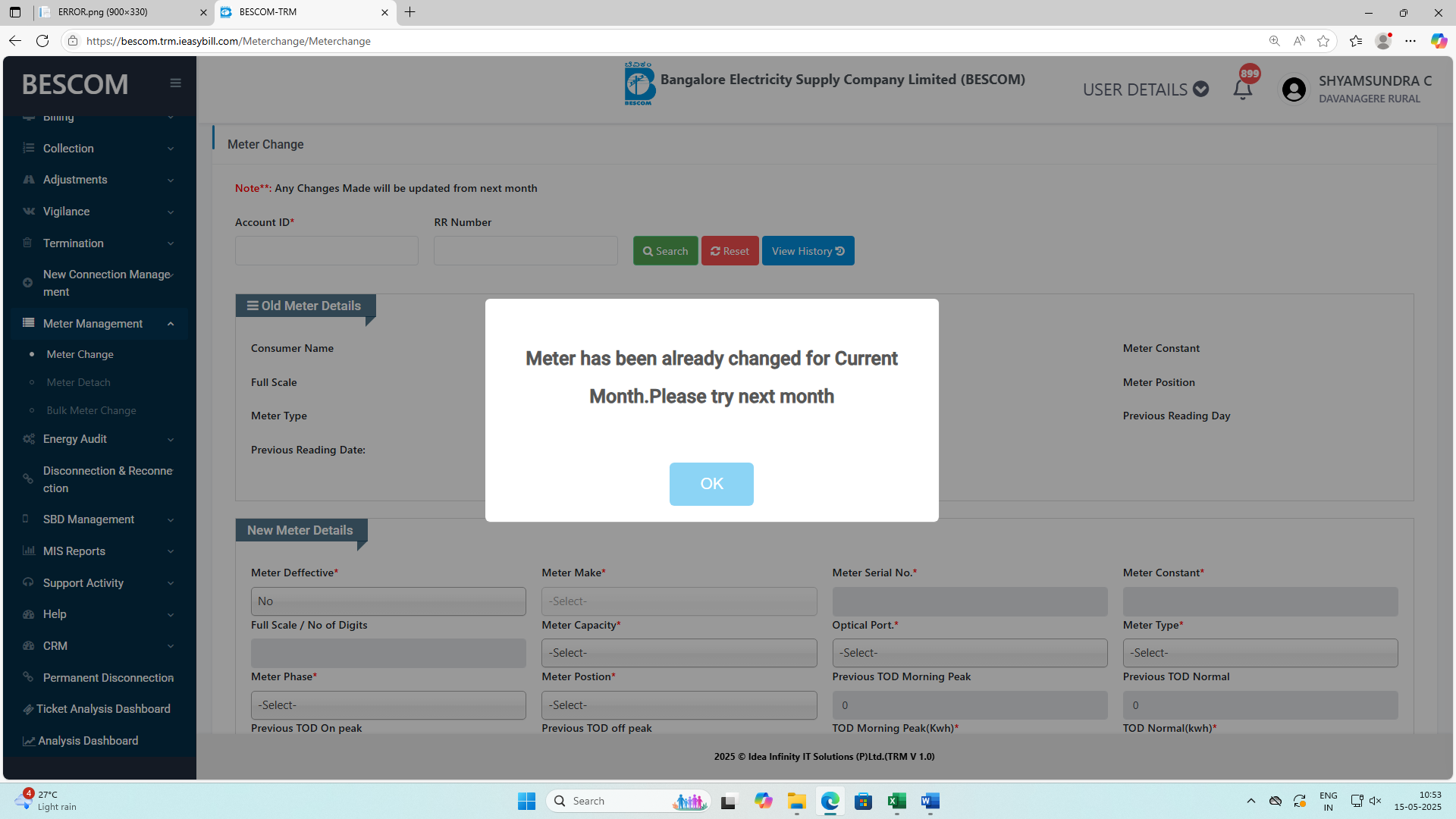Viewport: 1456px width, 819px height.
Task: Click the notification bell icon
Action: [1242, 89]
